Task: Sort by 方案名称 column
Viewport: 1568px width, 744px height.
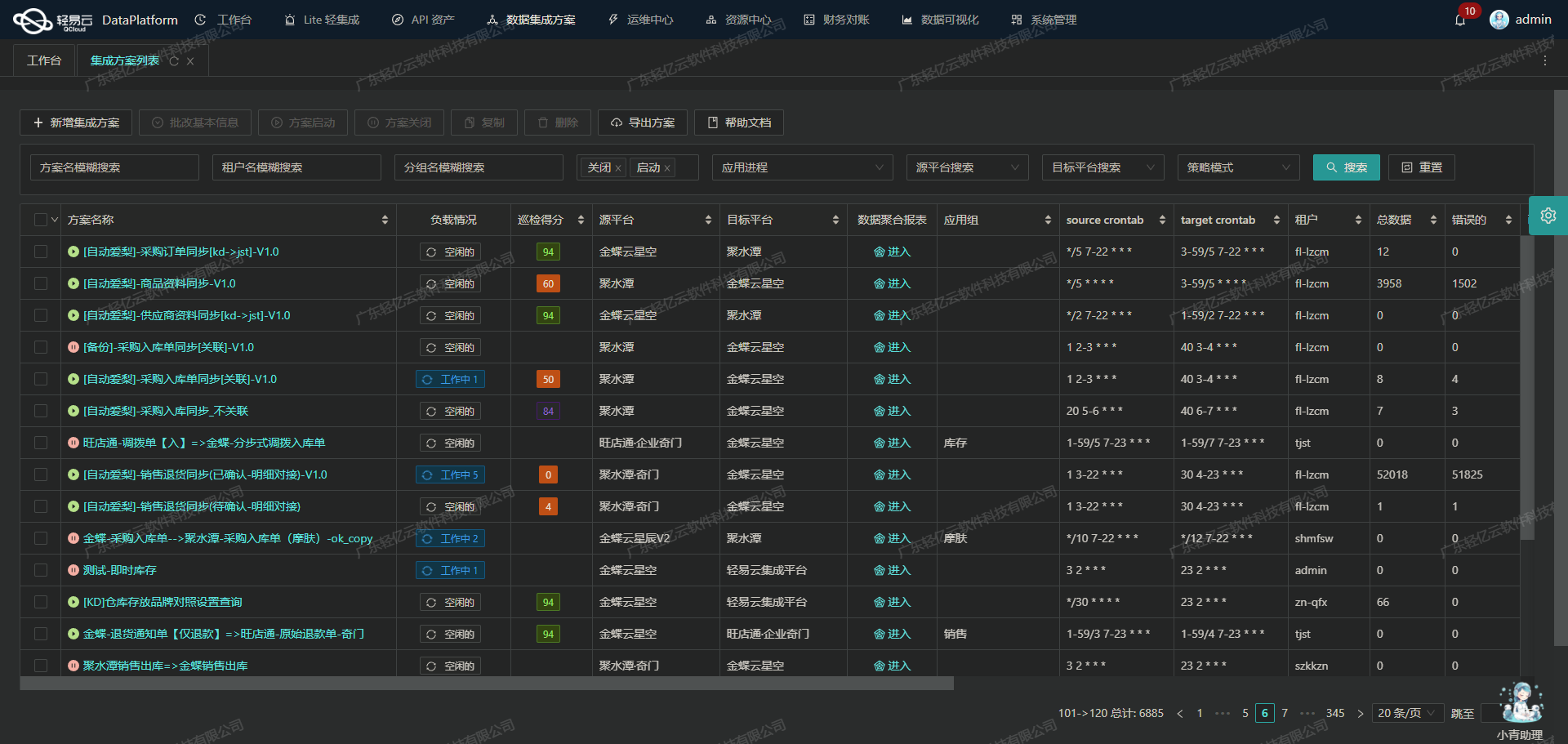Action: (385, 220)
